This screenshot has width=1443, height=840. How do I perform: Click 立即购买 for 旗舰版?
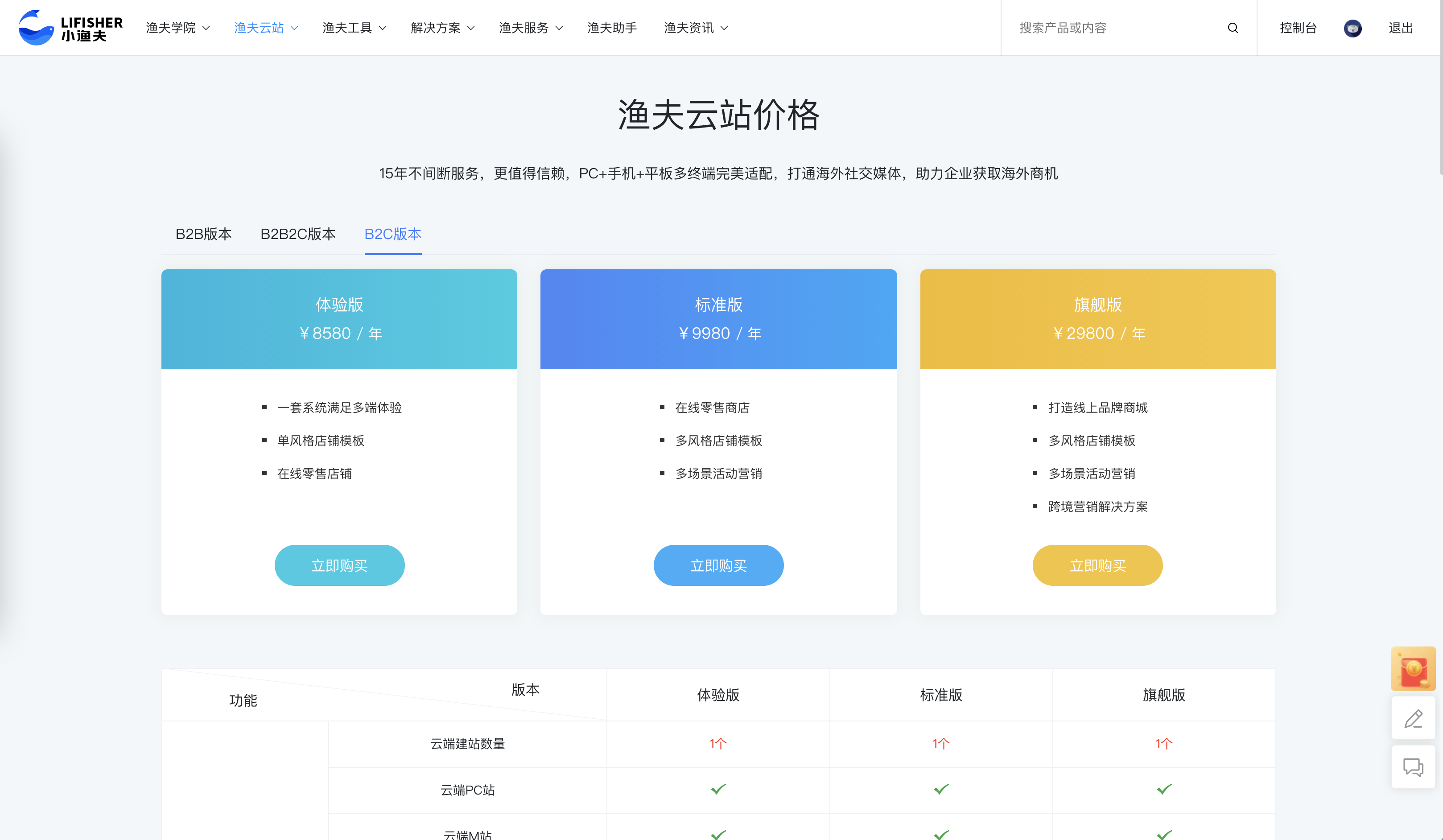tap(1097, 565)
